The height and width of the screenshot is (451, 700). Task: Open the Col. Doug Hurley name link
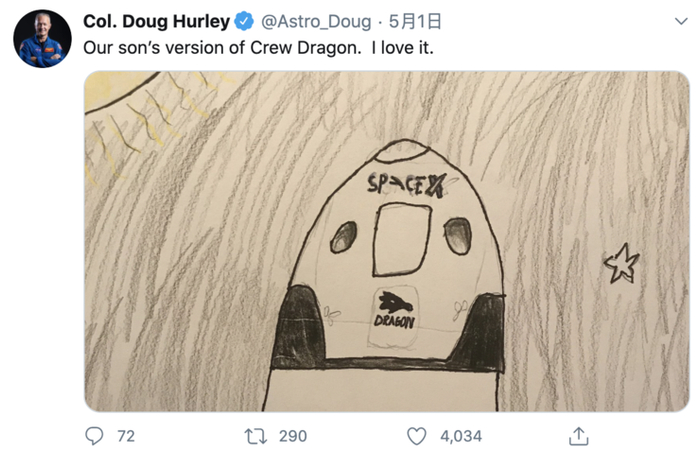click(x=156, y=21)
